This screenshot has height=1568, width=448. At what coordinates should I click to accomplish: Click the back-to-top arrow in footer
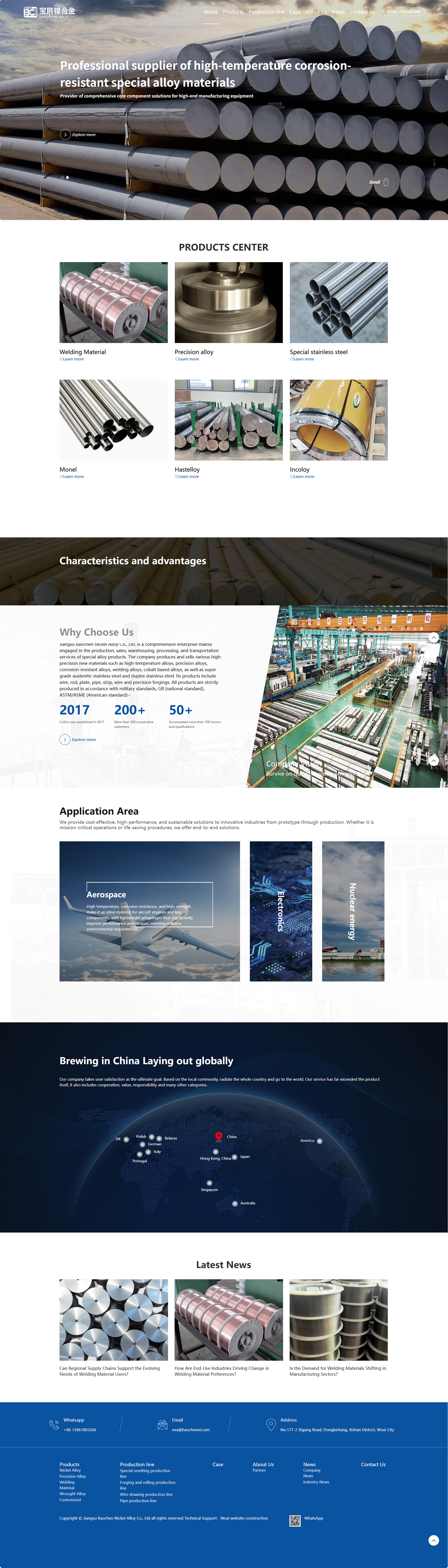pos(433,1540)
